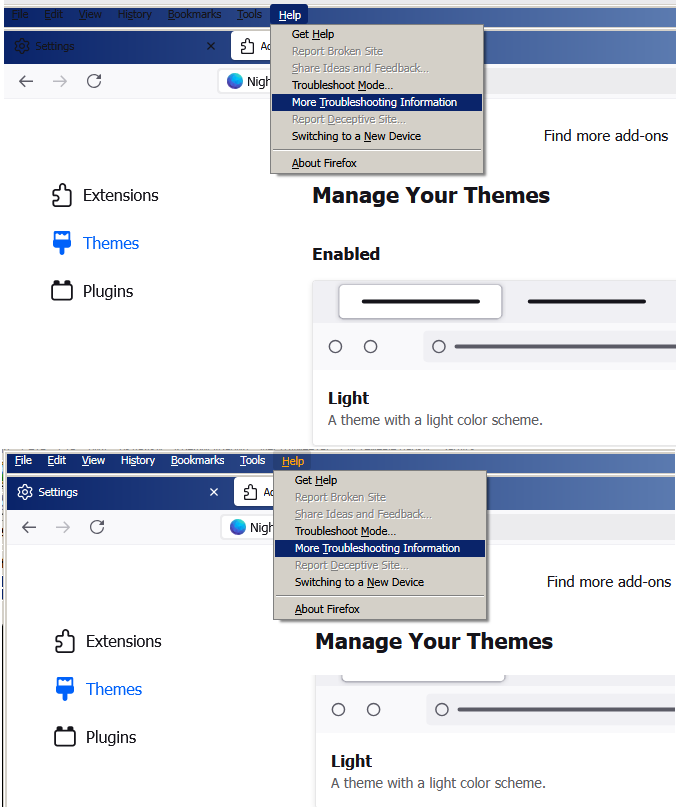Open the File menu in bottom screenshot
The height and width of the screenshot is (807, 676).
pyautogui.click(x=23, y=460)
